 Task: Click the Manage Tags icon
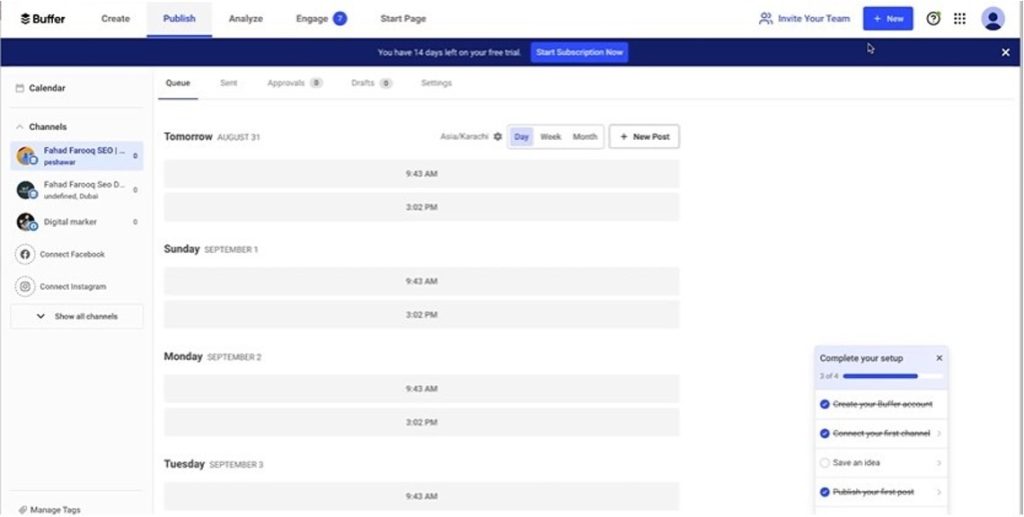click(x=22, y=510)
